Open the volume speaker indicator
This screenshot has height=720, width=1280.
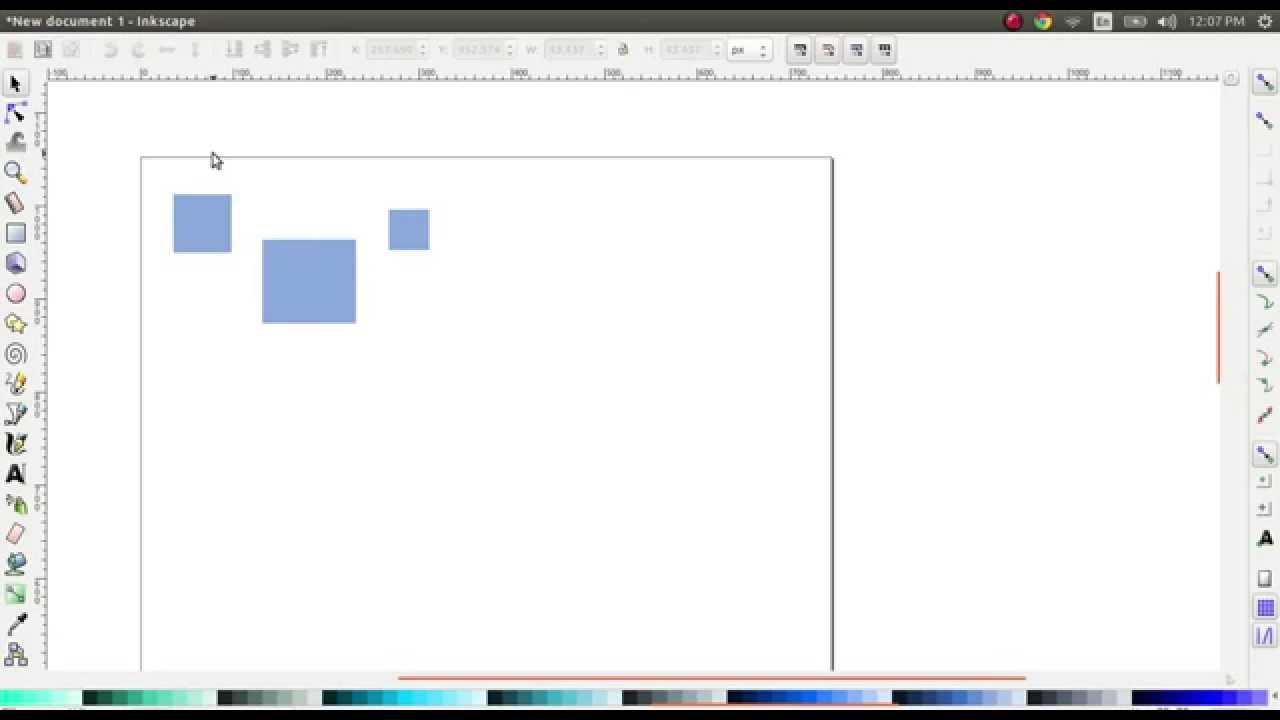(1166, 21)
